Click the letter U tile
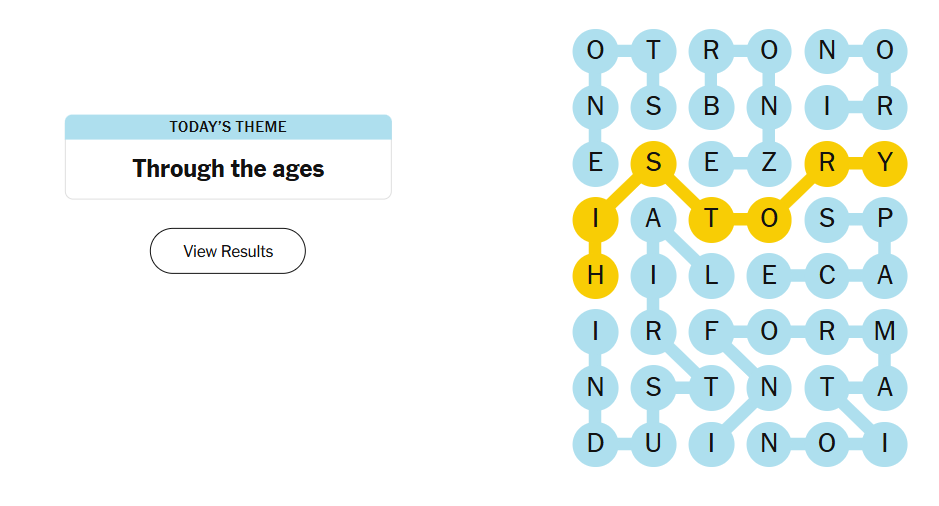 click(653, 444)
